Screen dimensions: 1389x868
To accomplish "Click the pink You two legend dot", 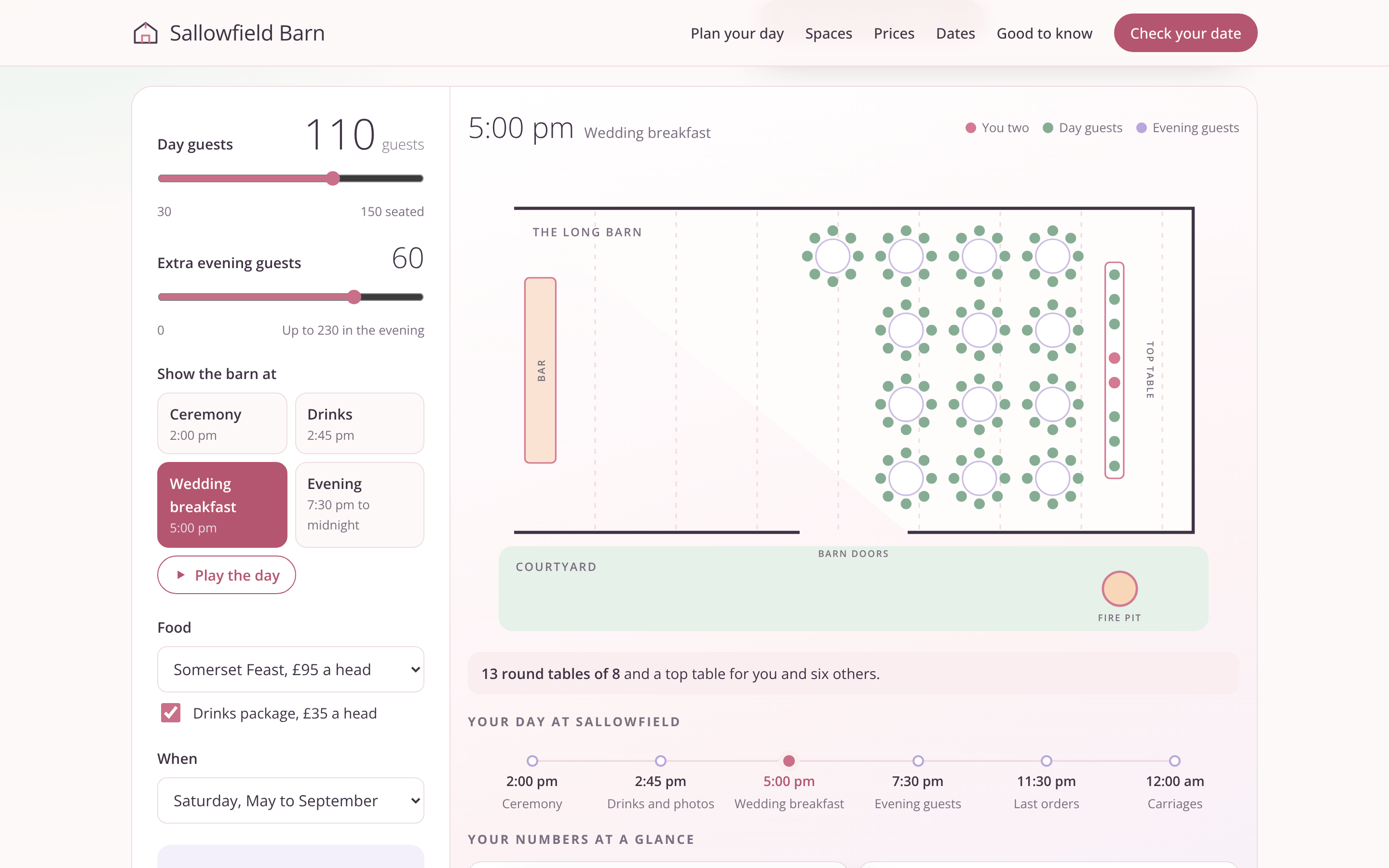I will tap(970, 127).
